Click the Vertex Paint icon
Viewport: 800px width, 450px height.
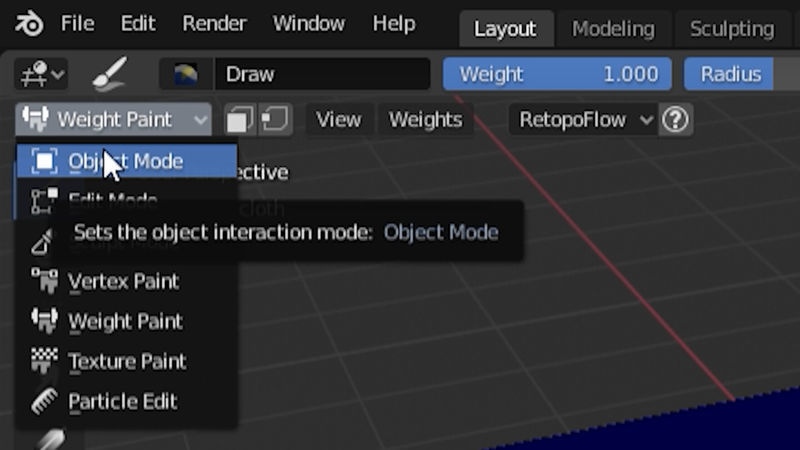[44, 281]
